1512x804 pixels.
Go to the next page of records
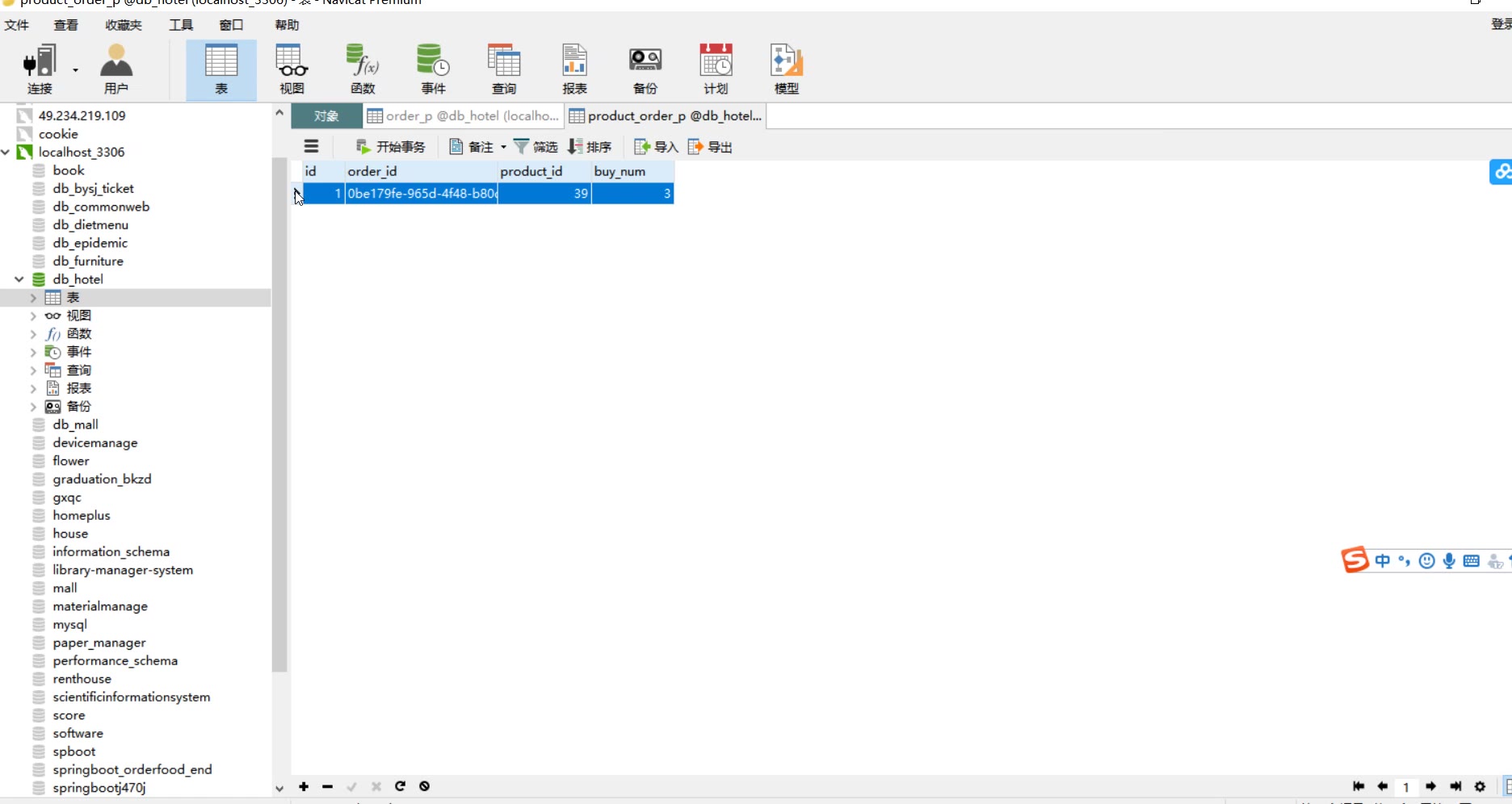click(x=1430, y=786)
